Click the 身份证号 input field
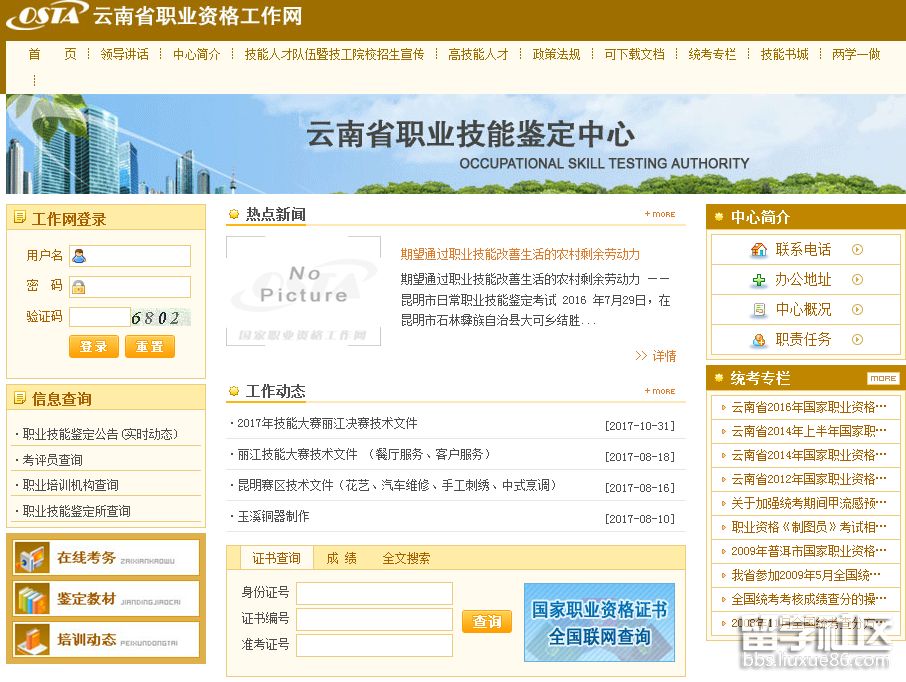Viewport: 906px width, 682px height. pyautogui.click(x=374, y=593)
